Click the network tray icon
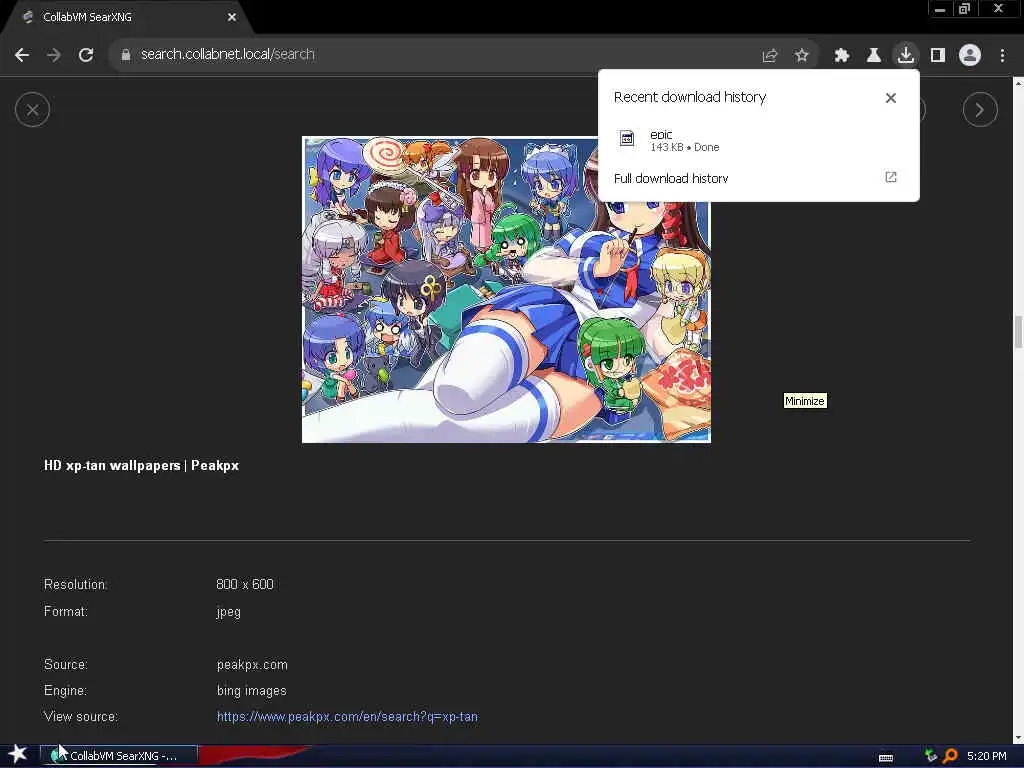 click(x=931, y=756)
